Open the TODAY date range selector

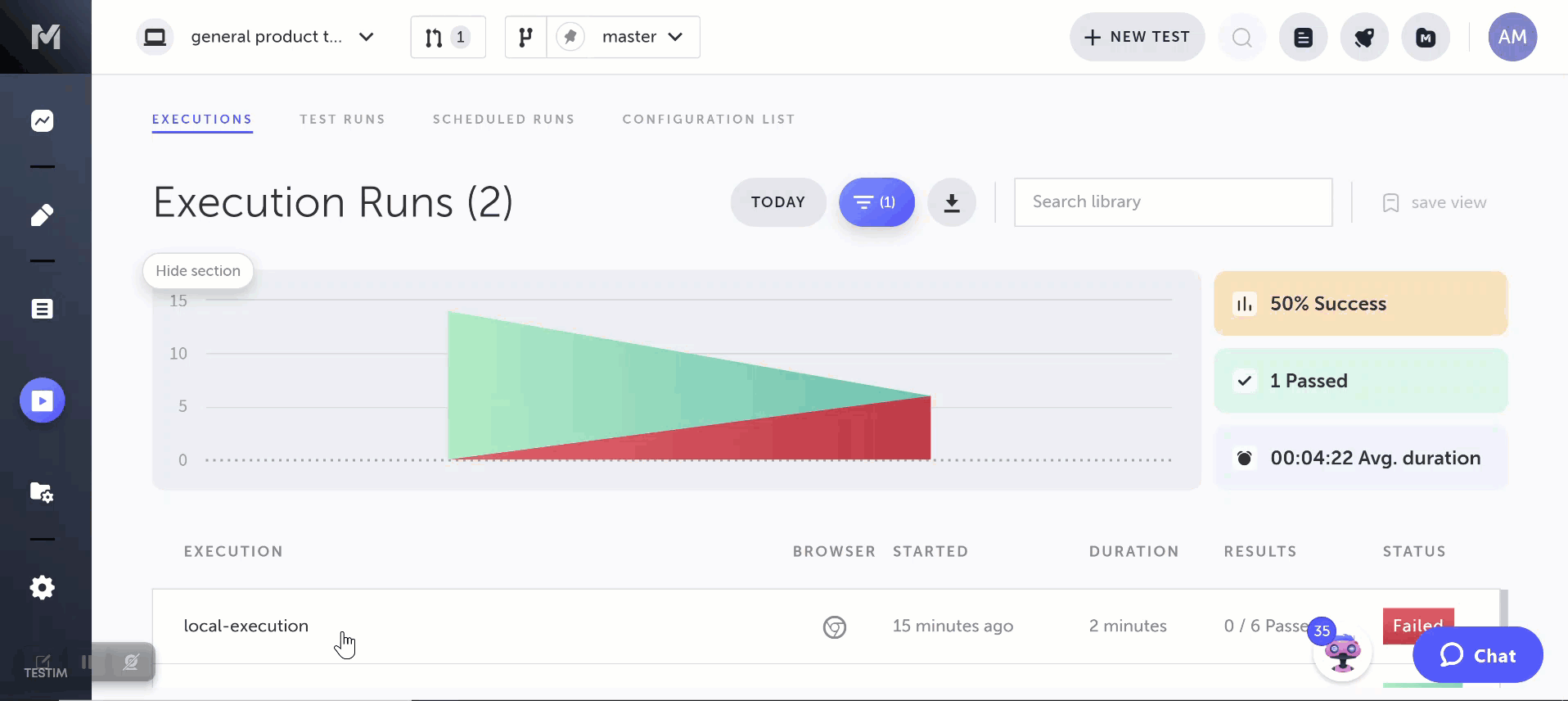777,202
